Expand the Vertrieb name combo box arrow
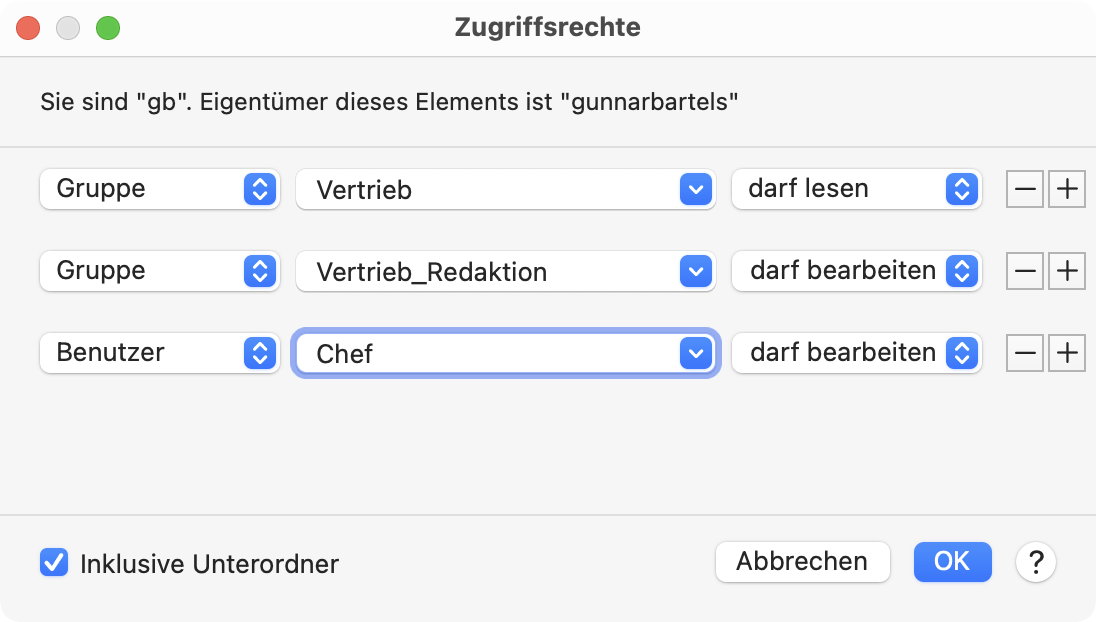1096x622 pixels. pyautogui.click(x=695, y=189)
